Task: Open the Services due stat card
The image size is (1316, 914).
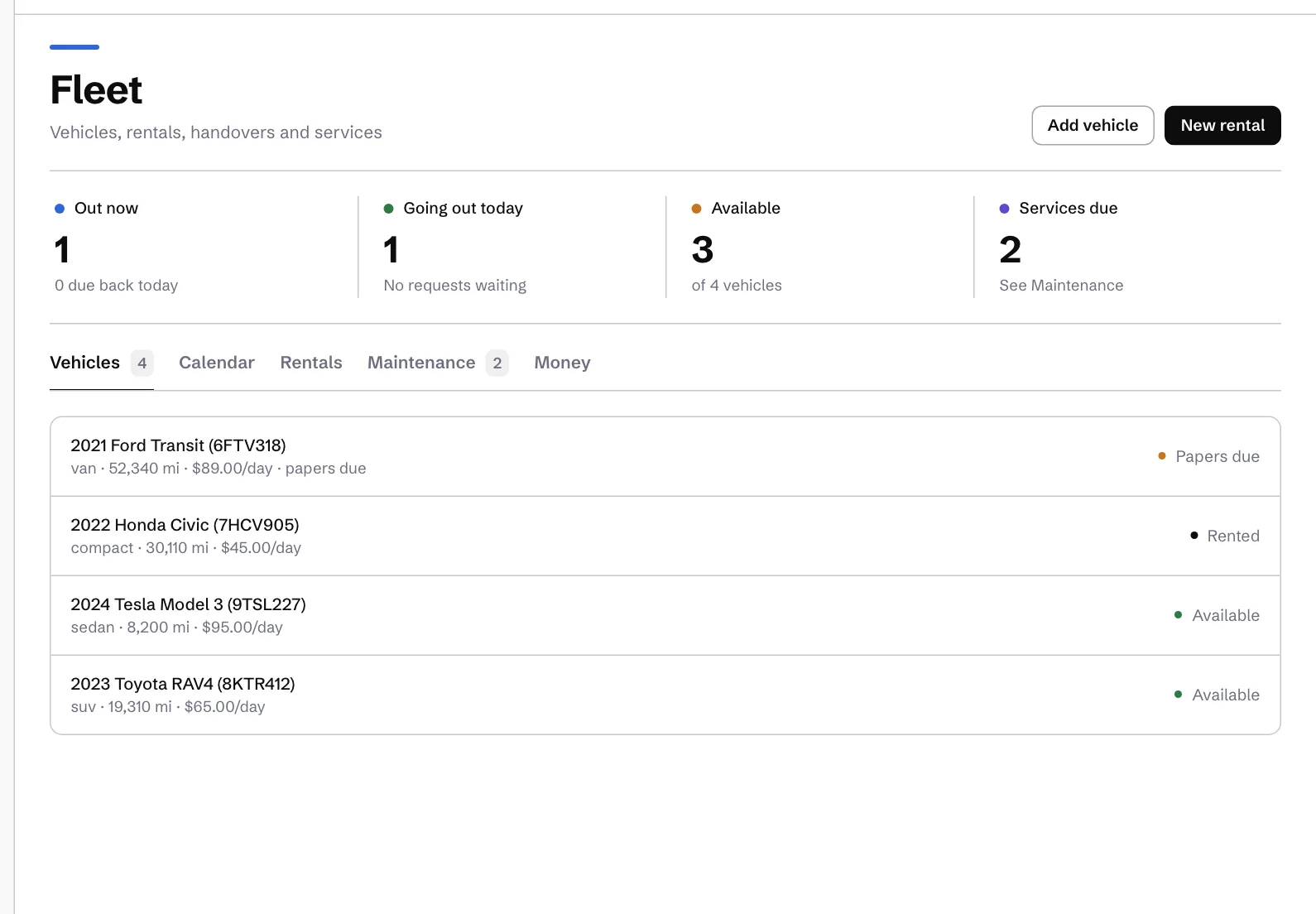Action: click(x=1127, y=247)
